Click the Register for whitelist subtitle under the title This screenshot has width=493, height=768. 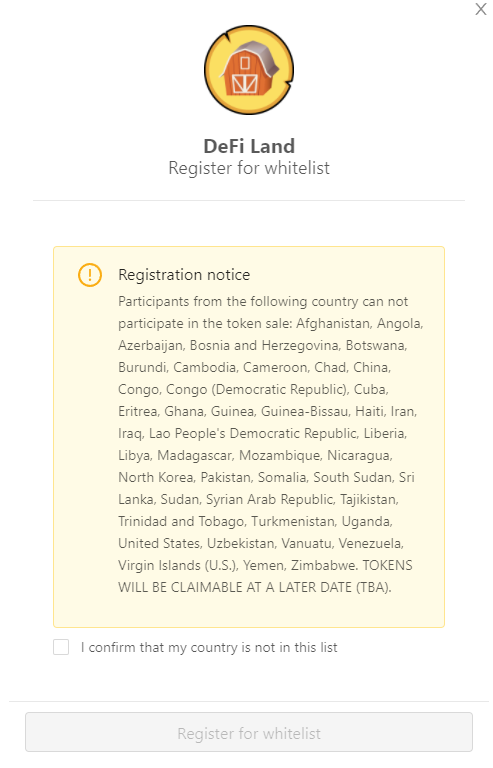click(x=249, y=168)
